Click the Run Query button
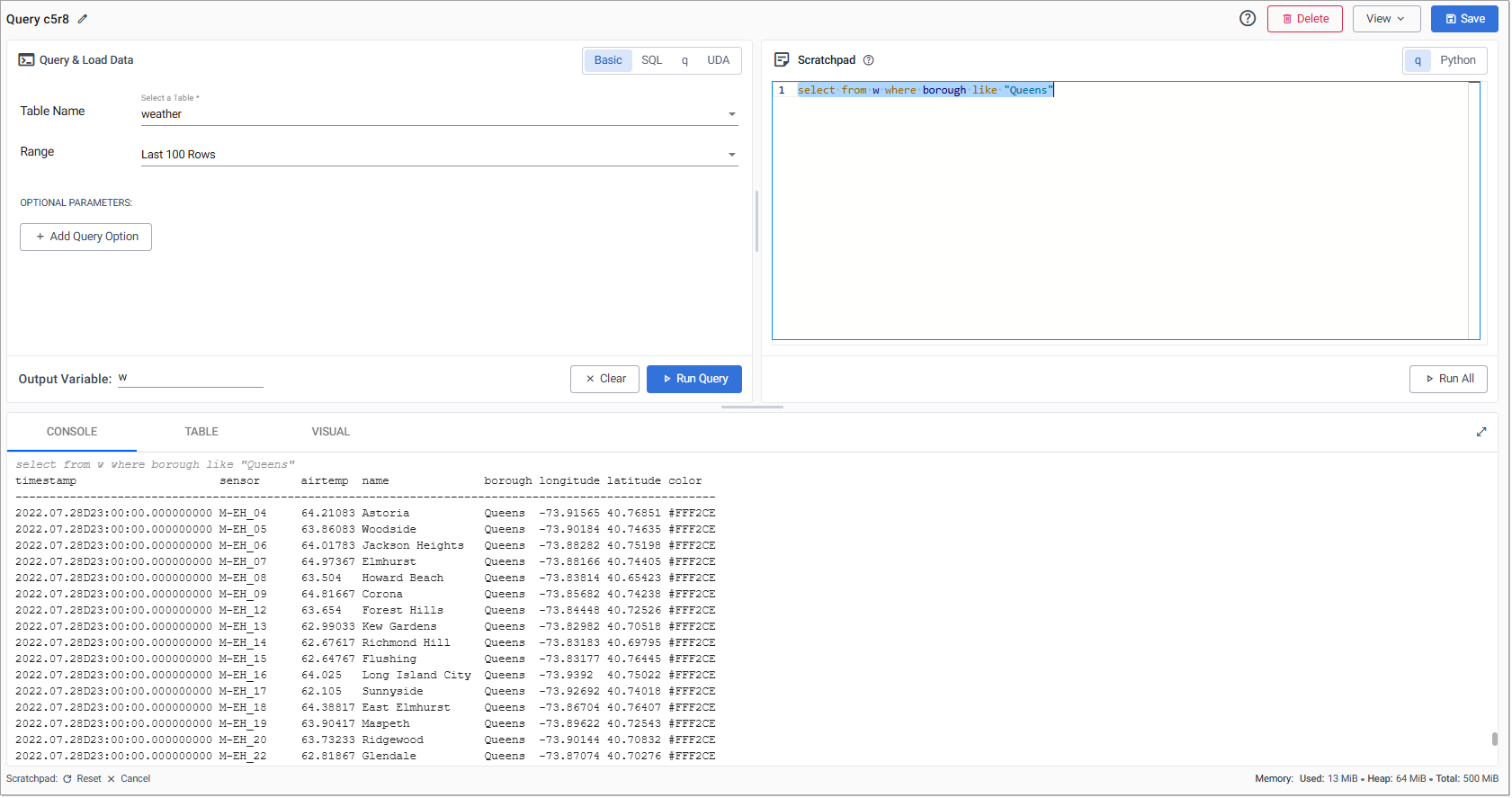The width and height of the screenshot is (1512, 798). 693,379
